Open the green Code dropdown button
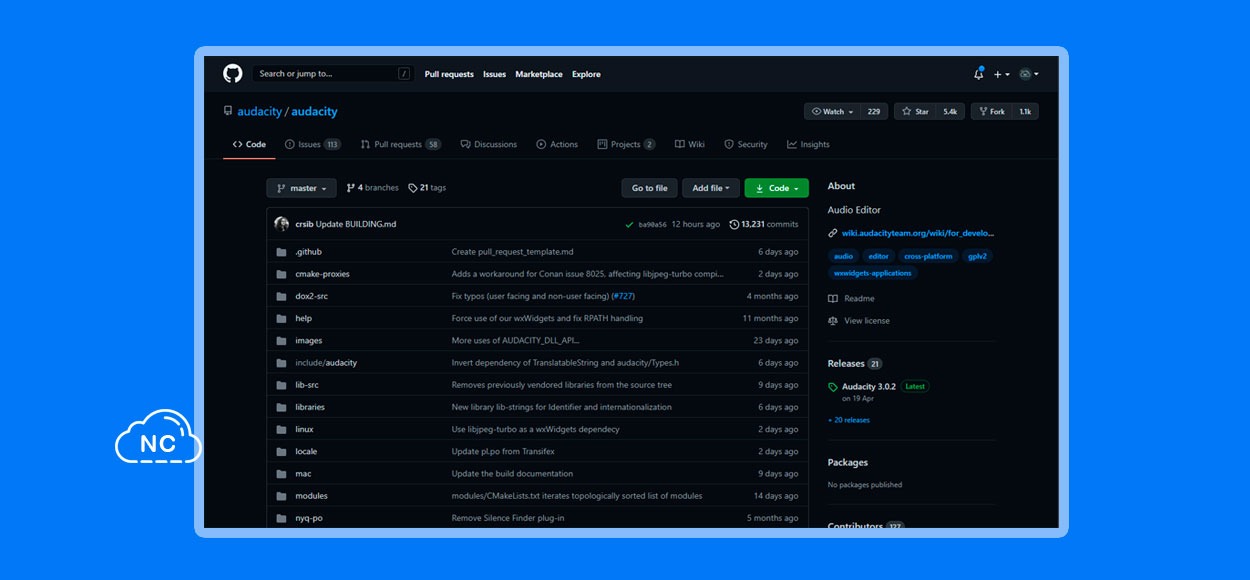The width and height of the screenshot is (1250, 580). click(777, 188)
